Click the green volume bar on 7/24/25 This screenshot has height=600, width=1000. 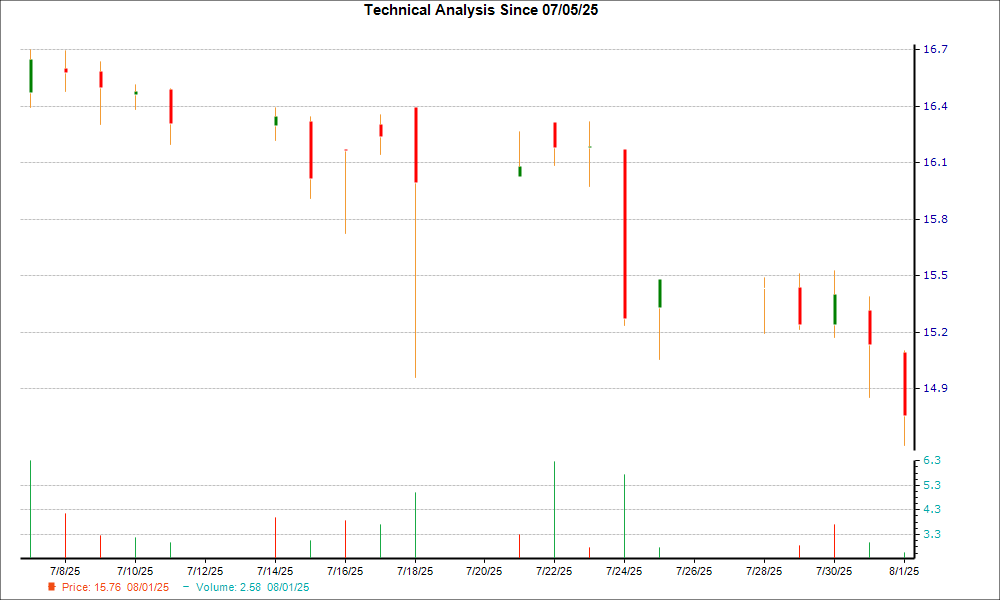(624, 516)
